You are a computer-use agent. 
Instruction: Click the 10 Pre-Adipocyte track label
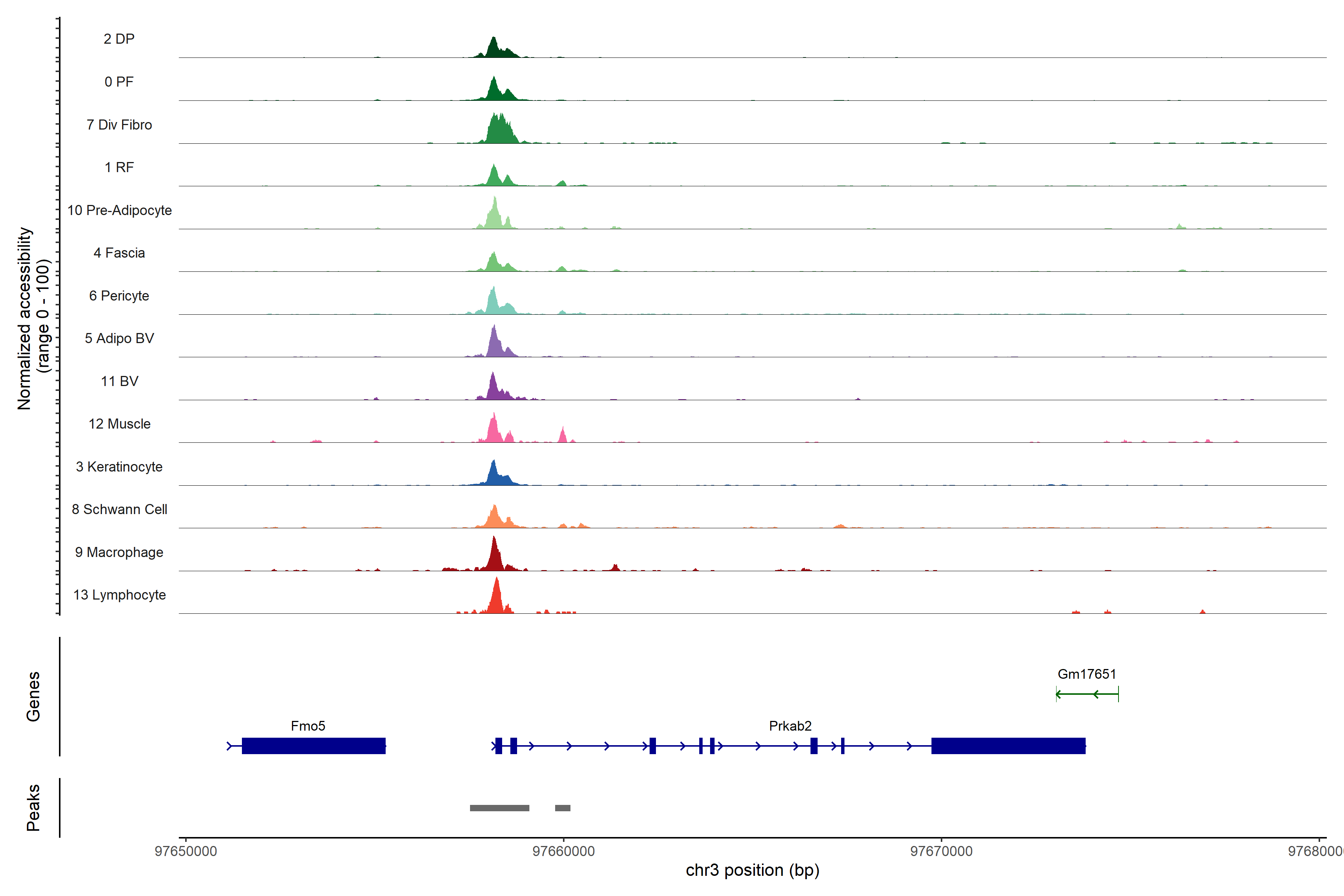(119, 210)
